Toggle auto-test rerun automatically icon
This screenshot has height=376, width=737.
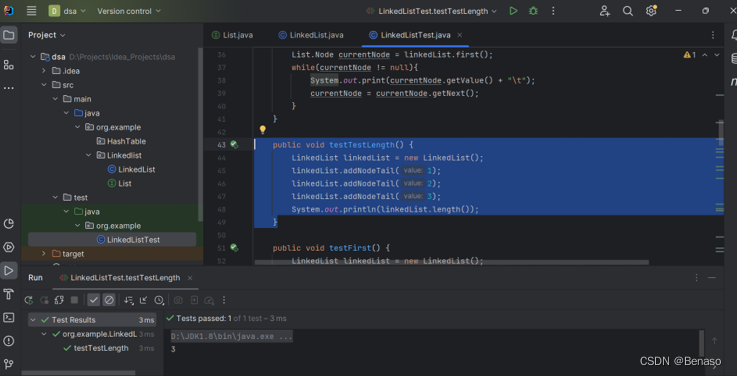pyautogui.click(x=59, y=300)
